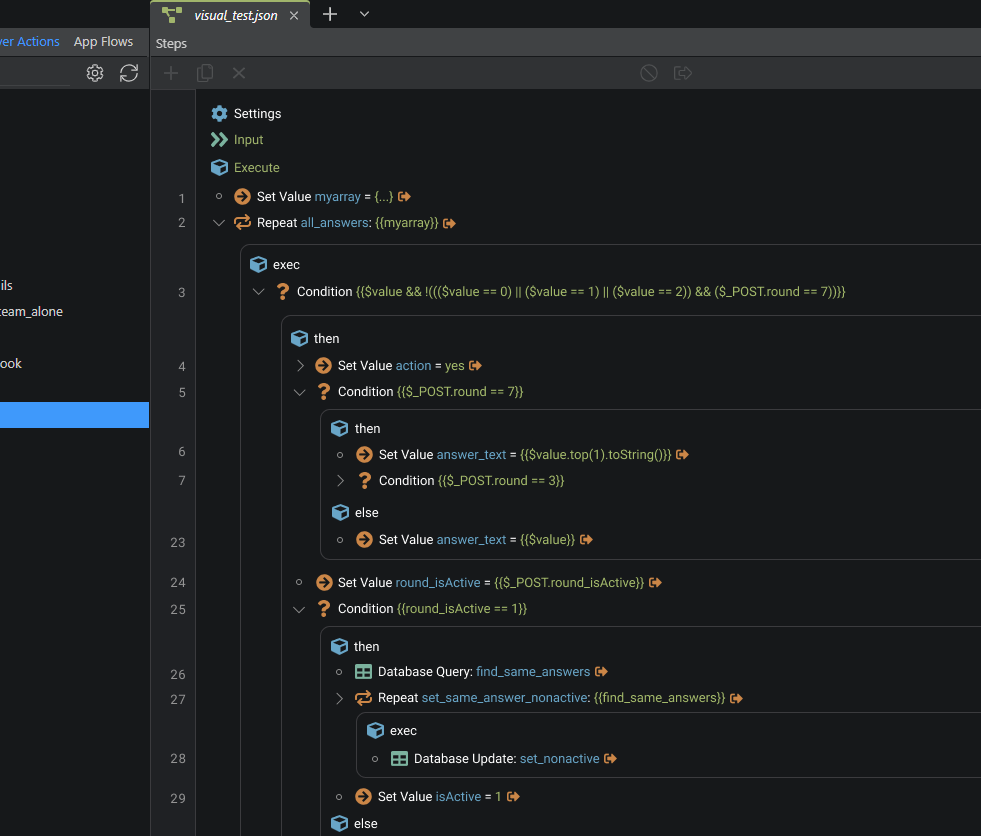Expand the Set Value action step
Image resolution: width=981 pixels, height=836 pixels.
(300, 366)
